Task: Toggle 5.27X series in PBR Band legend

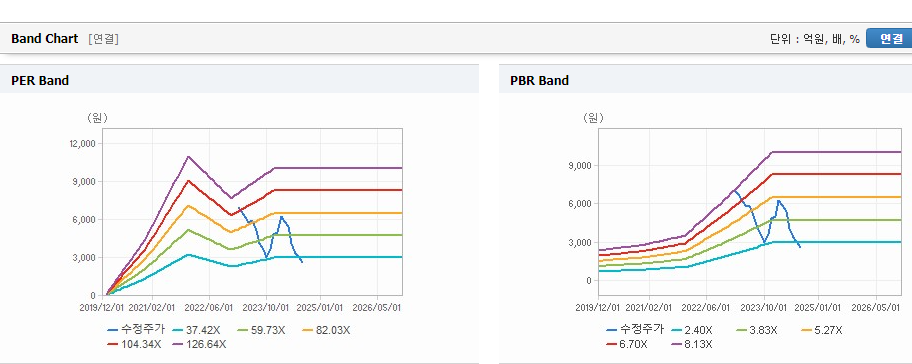Action: point(821,330)
